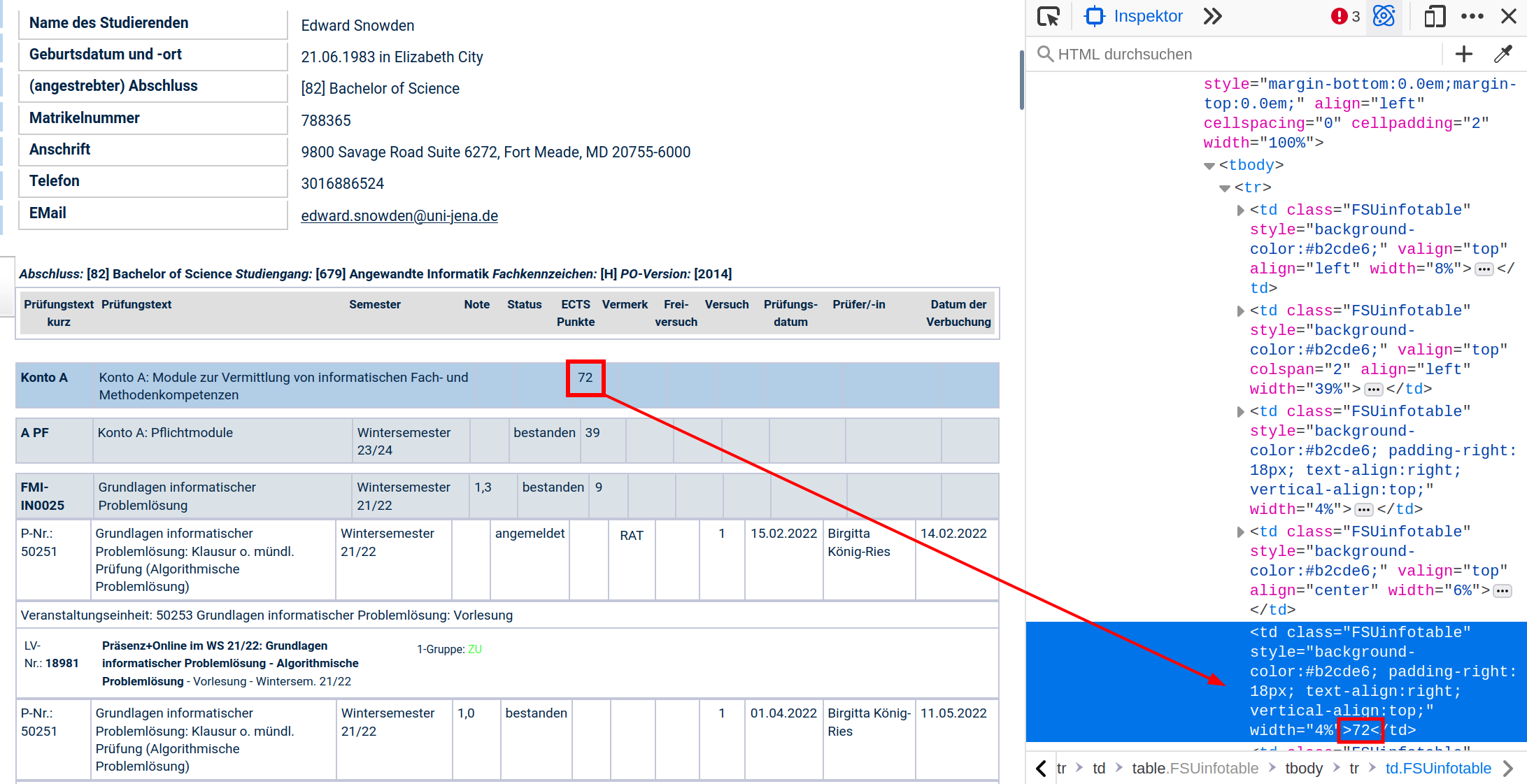1527x784 pixels.
Task: Show more developer tools tabs
Action: point(1213,16)
